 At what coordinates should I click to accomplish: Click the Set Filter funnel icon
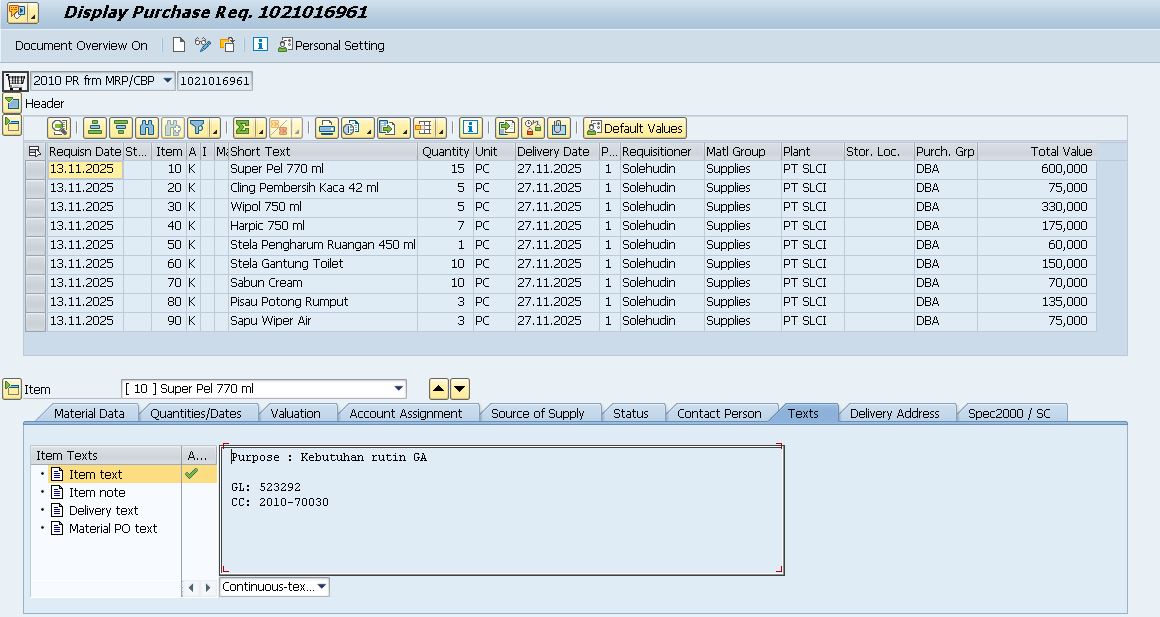click(198, 128)
